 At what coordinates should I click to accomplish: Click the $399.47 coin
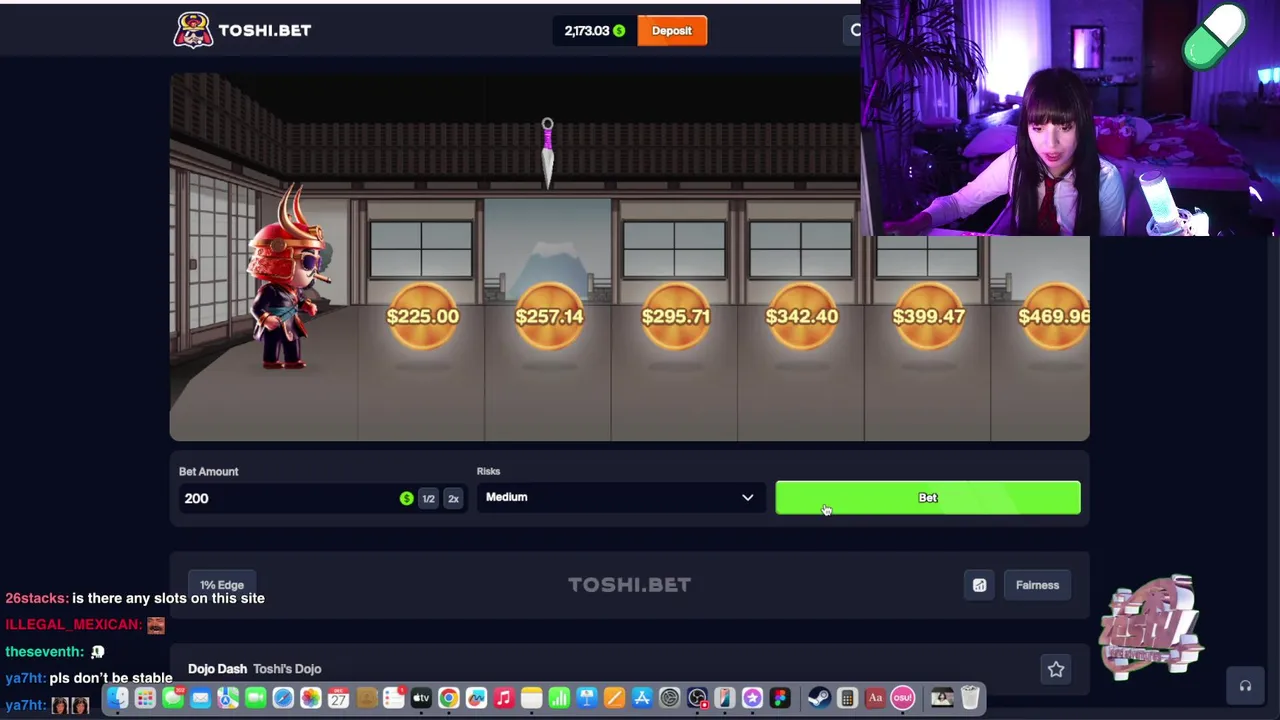click(x=929, y=317)
